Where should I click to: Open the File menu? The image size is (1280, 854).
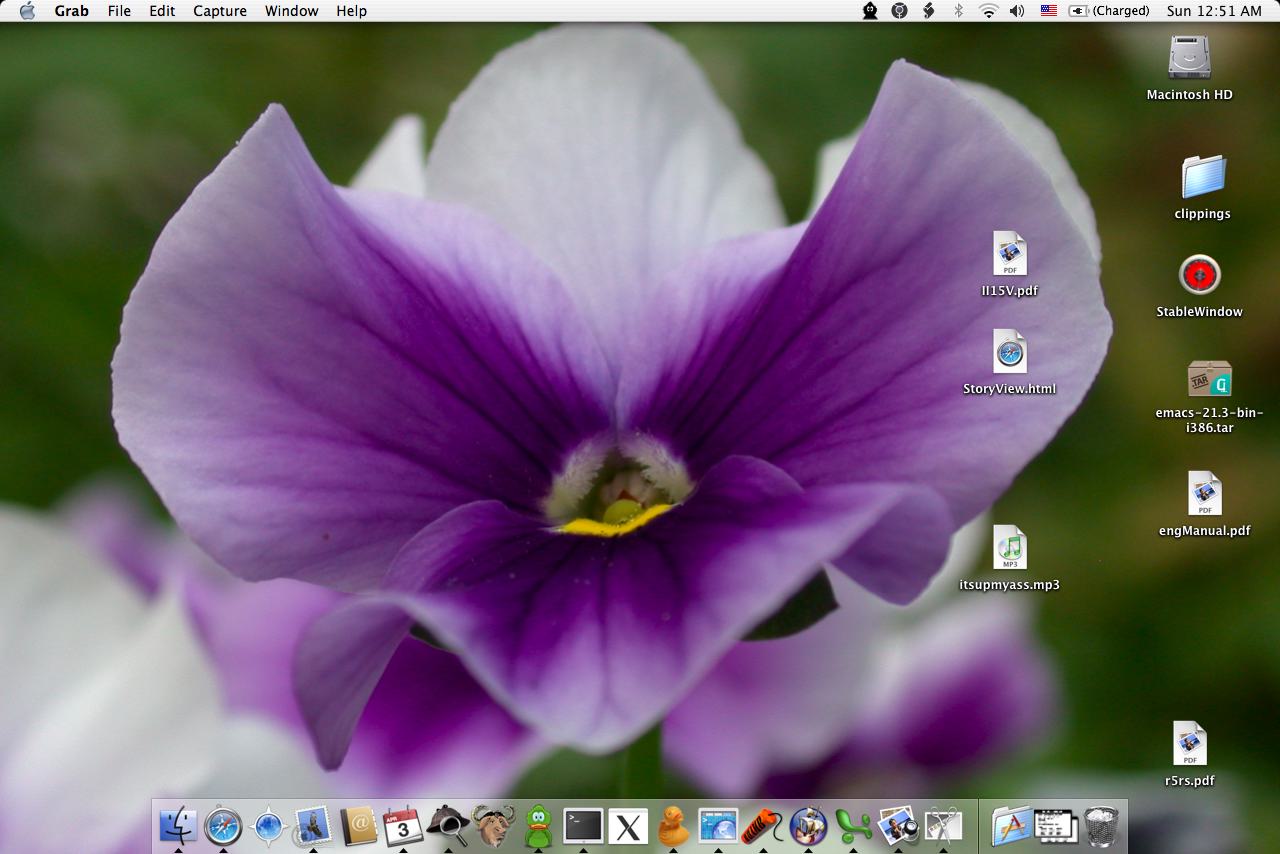[119, 11]
